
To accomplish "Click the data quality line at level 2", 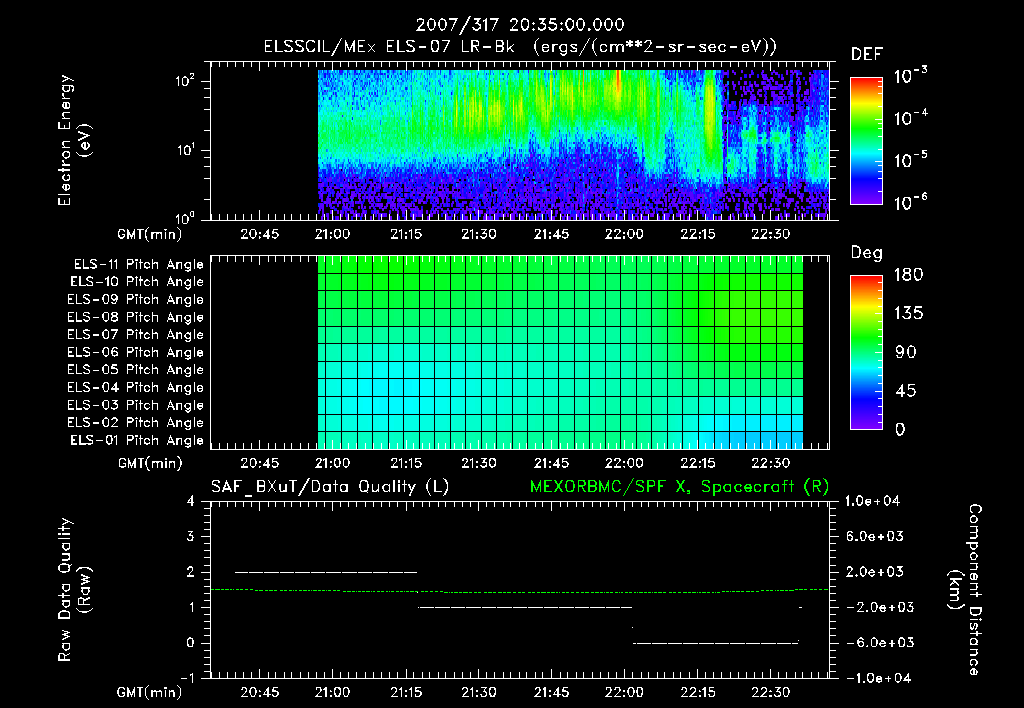I will [326, 572].
